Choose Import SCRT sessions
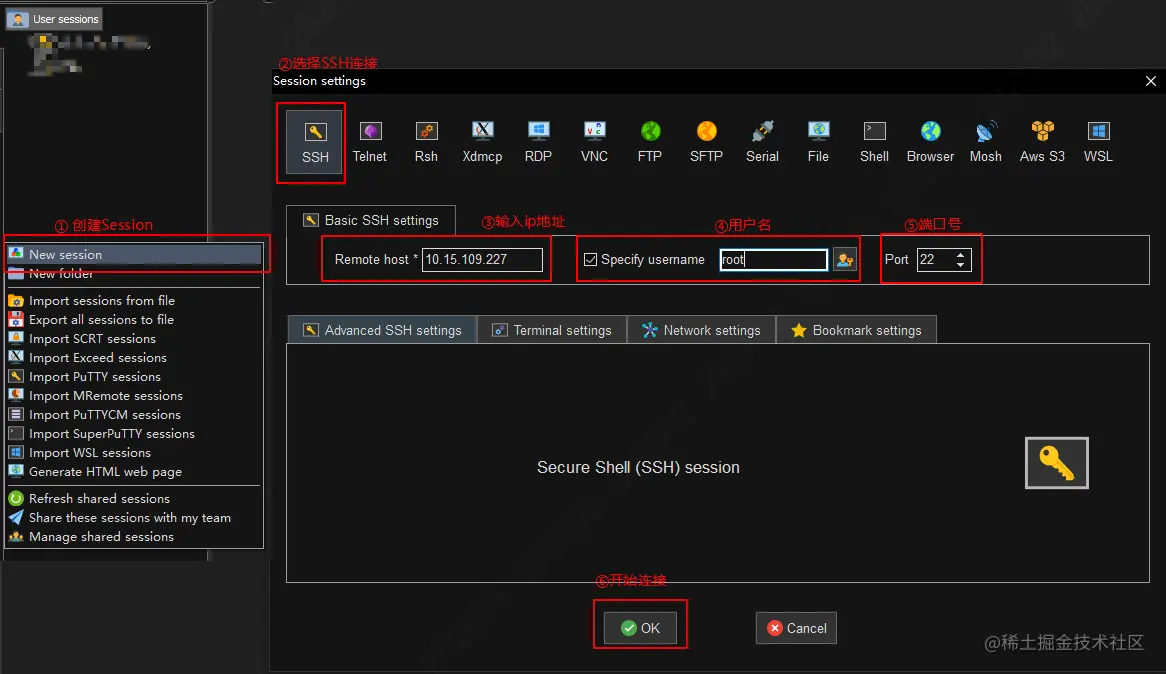 click(x=135, y=338)
